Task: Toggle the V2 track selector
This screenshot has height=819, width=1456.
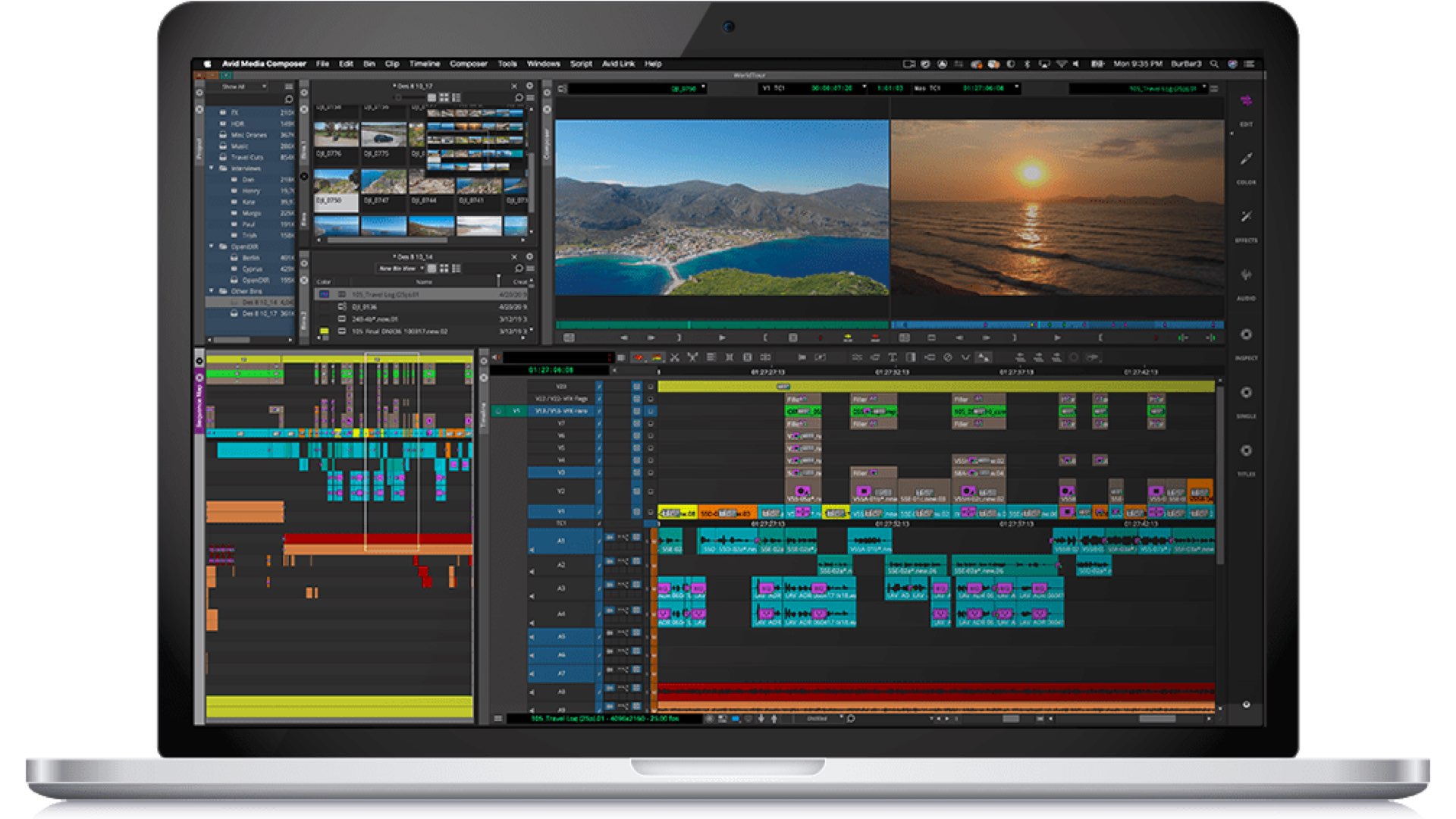Action: [561, 491]
